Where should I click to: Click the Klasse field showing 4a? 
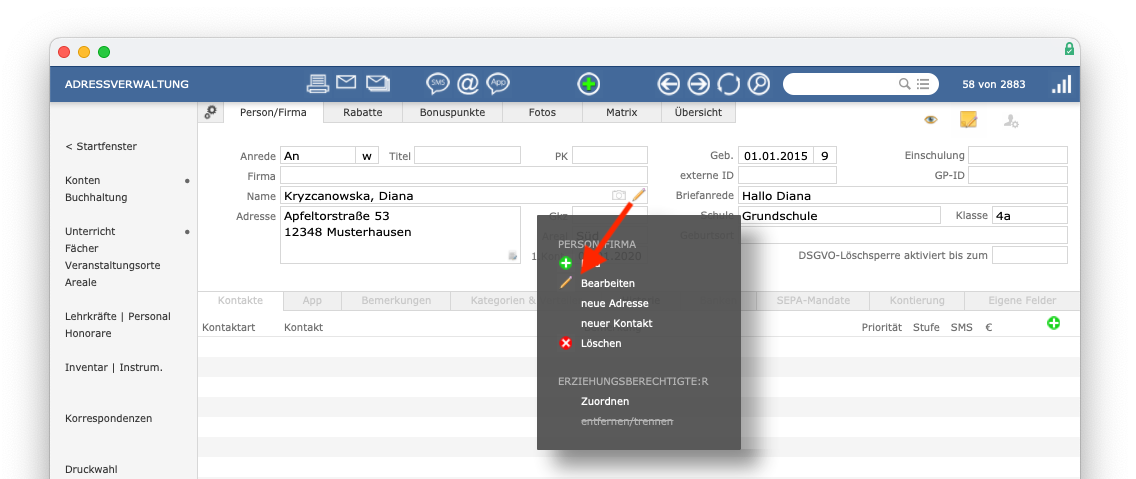tap(1030, 215)
